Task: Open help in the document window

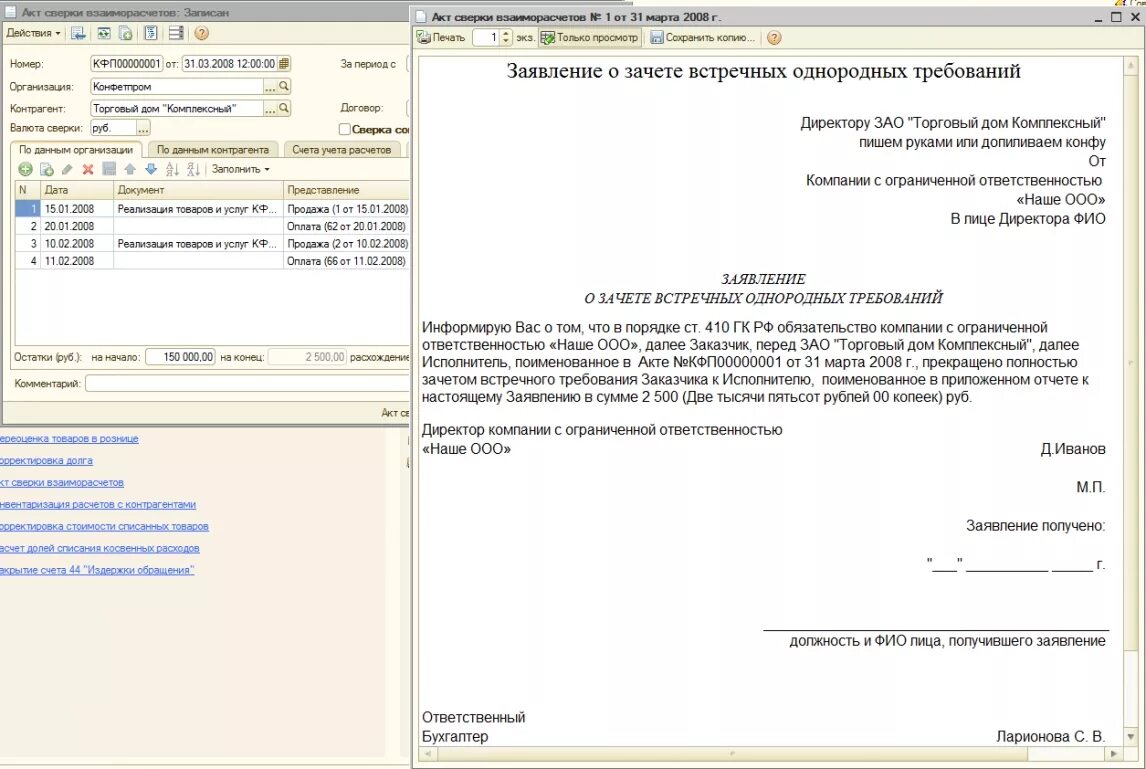Action: (202, 33)
